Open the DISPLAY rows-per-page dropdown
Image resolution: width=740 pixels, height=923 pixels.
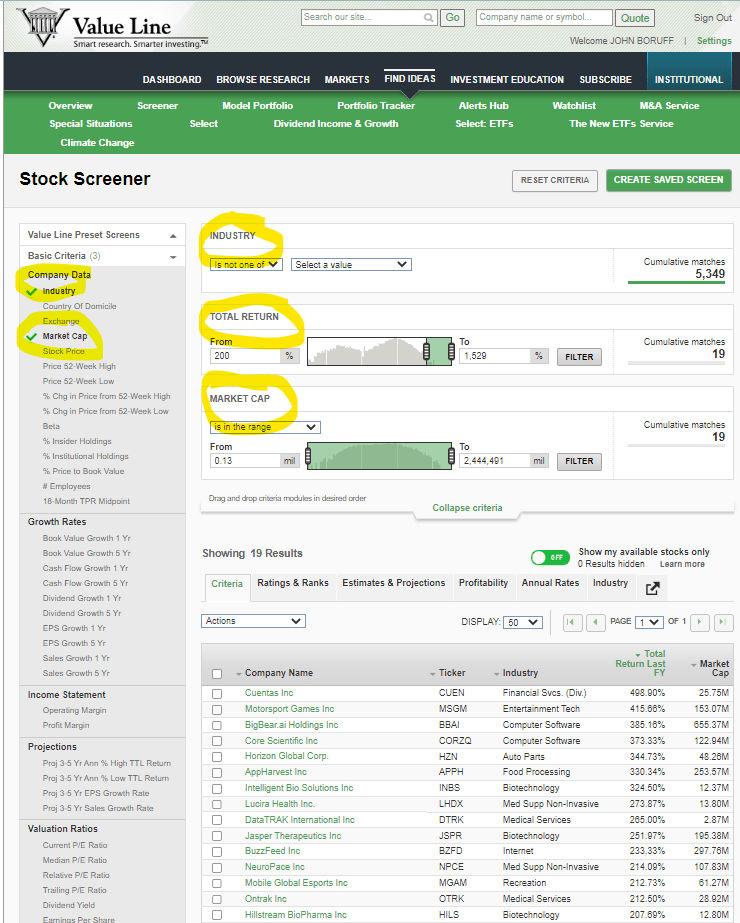click(523, 622)
